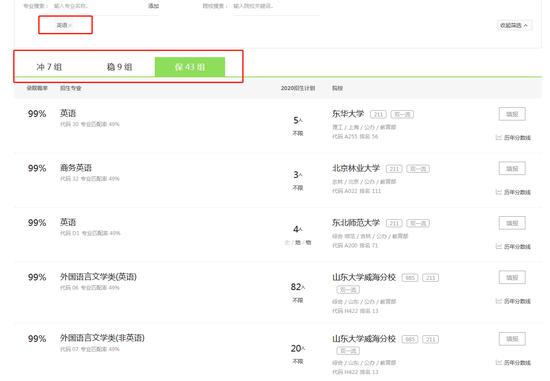Image resolution: width=550 pixels, height=381 pixels.
Task: Click the 82人 enrollment plan number
Action: click(x=298, y=287)
